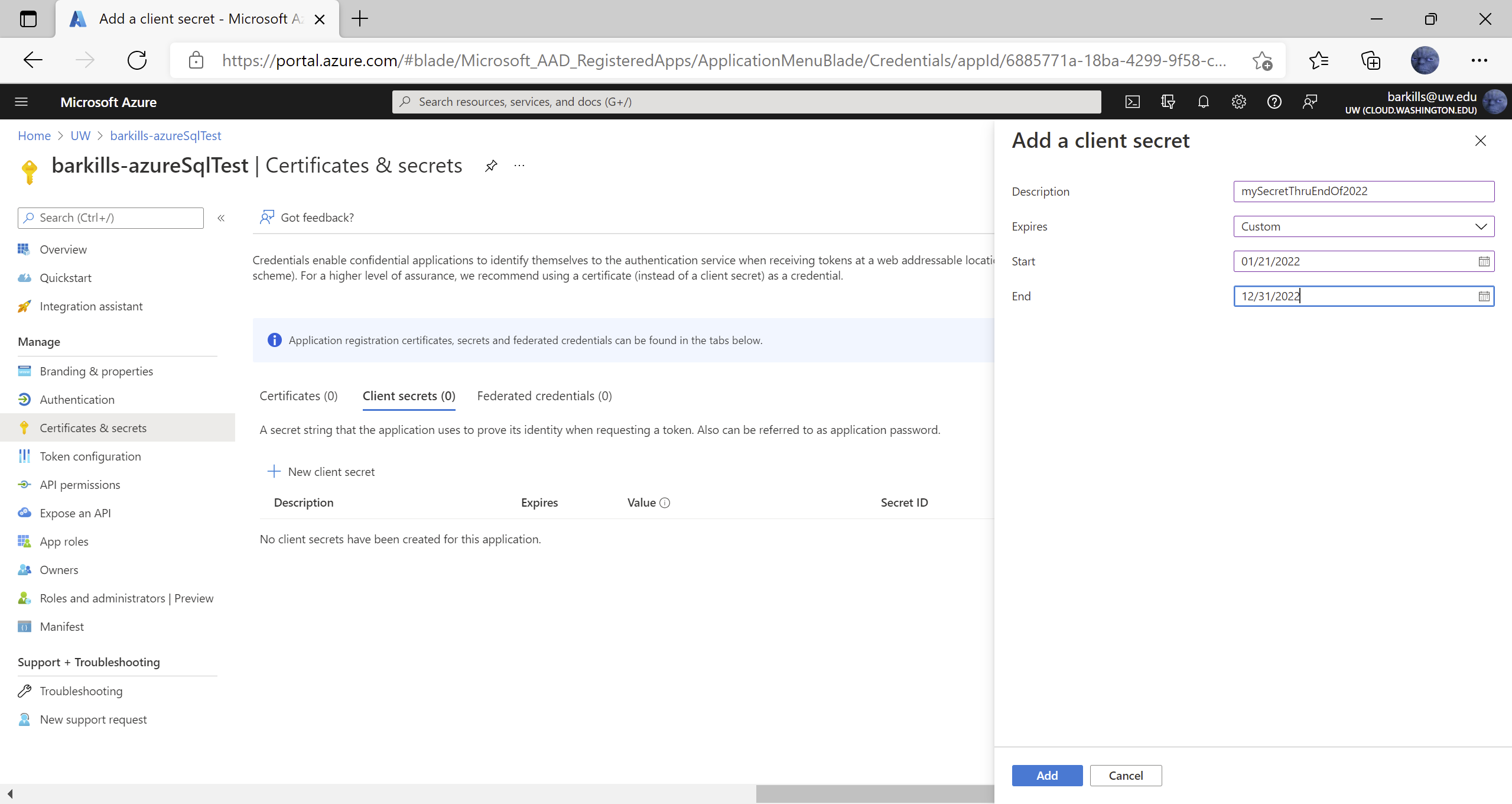Open the Feedback icon in top bar
Screen dimensions: 1512x804
1309,102
